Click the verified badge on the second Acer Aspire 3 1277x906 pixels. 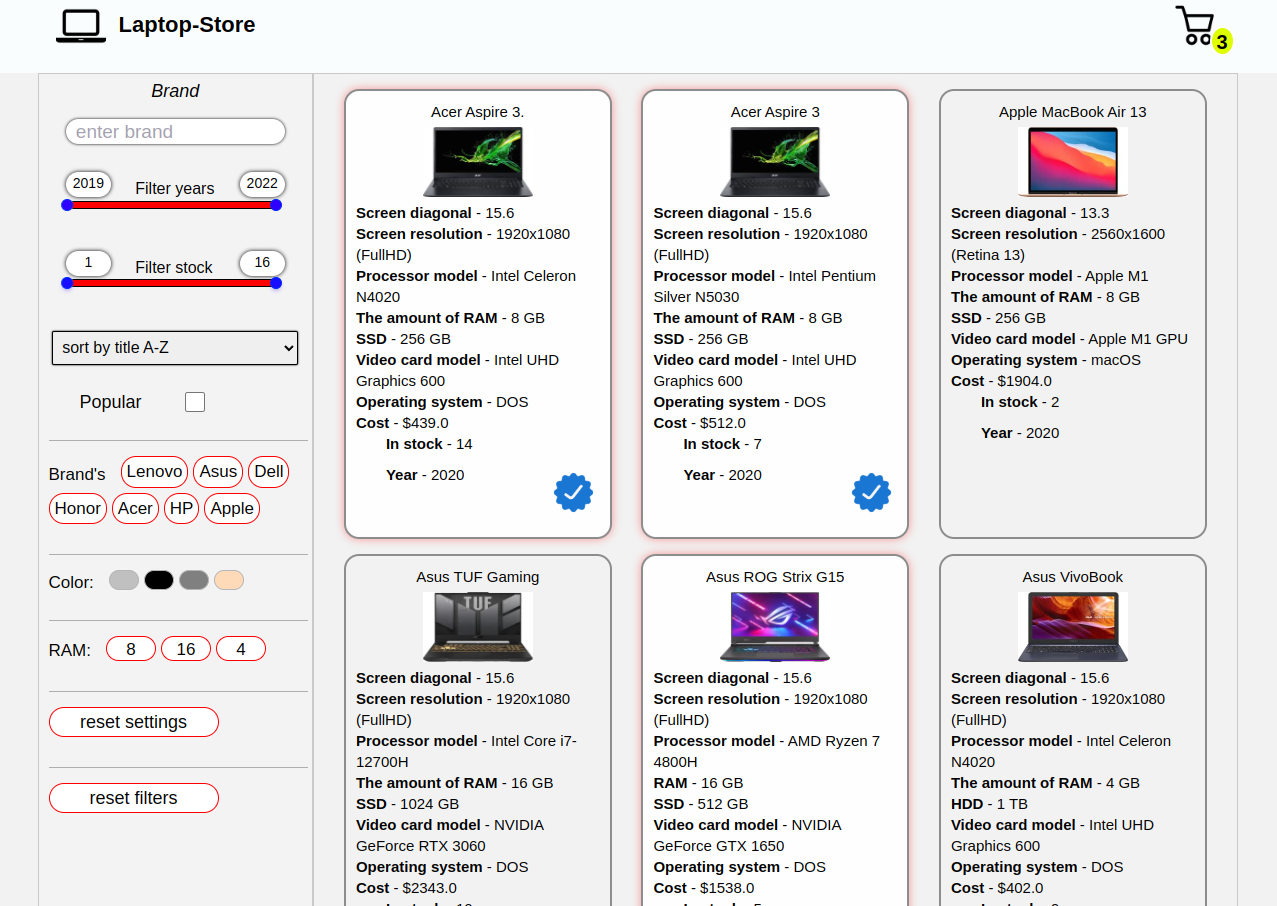[x=871, y=492]
